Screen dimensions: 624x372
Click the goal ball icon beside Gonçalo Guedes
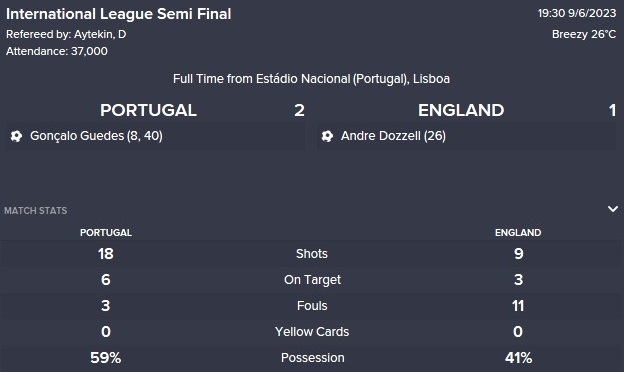pos(16,136)
